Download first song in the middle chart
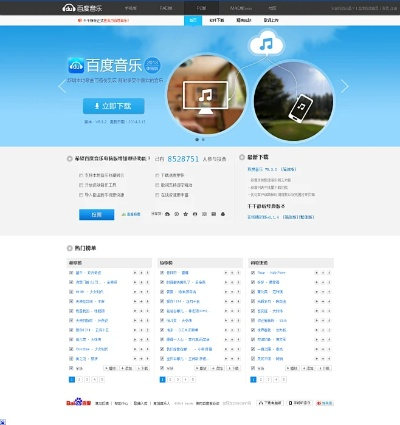Image resolution: width=400 pixels, height=425 pixels. [238, 273]
